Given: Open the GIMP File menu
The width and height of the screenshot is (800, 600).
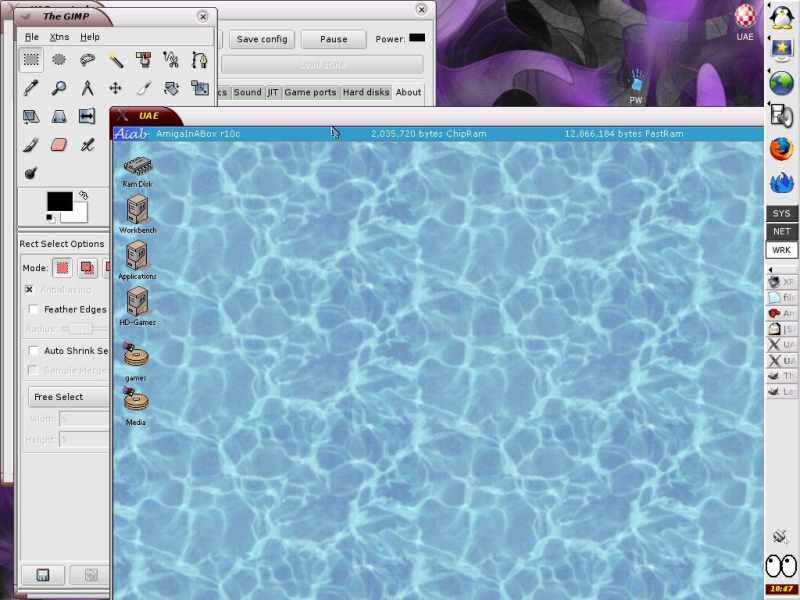Looking at the screenshot, I should coord(32,37).
